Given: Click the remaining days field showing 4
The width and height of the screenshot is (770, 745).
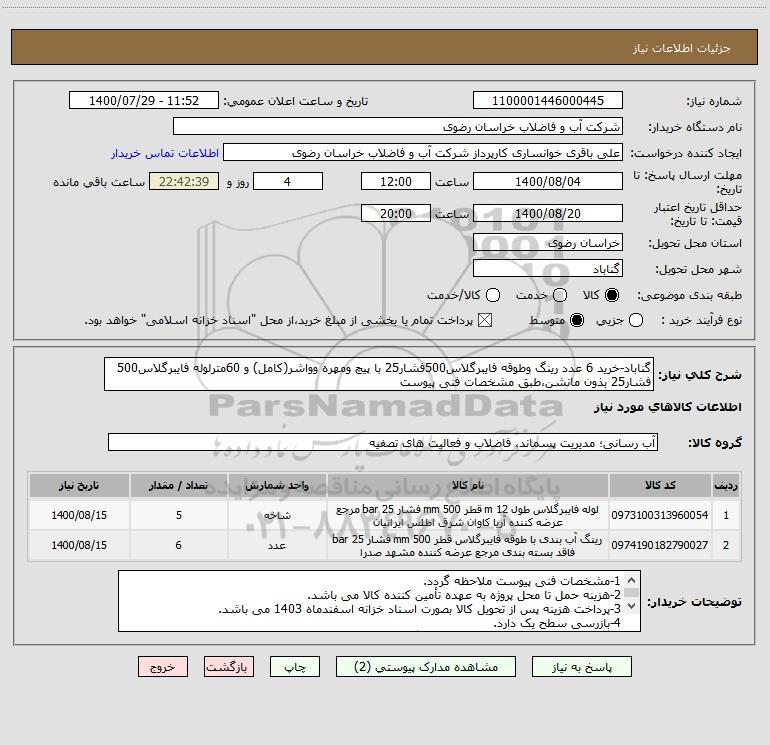Looking at the screenshot, I should [x=288, y=182].
